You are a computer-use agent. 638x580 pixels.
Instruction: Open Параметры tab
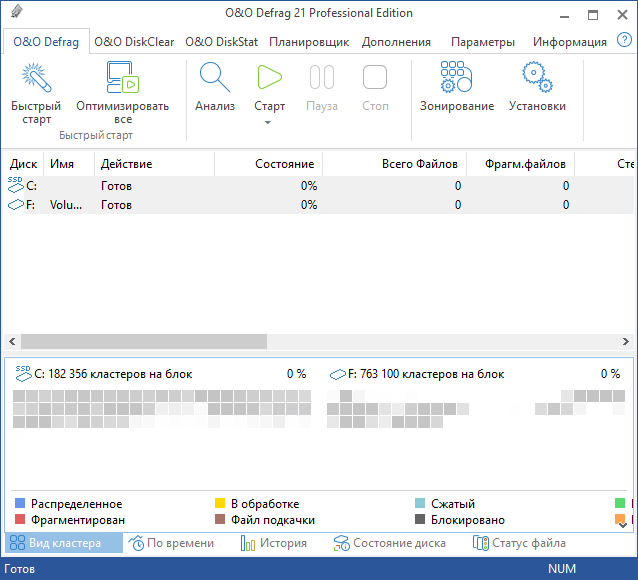click(483, 42)
